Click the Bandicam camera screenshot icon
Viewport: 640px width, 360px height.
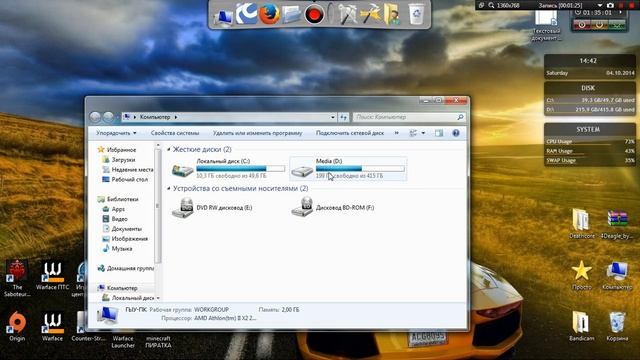pyautogui.click(x=610, y=5)
